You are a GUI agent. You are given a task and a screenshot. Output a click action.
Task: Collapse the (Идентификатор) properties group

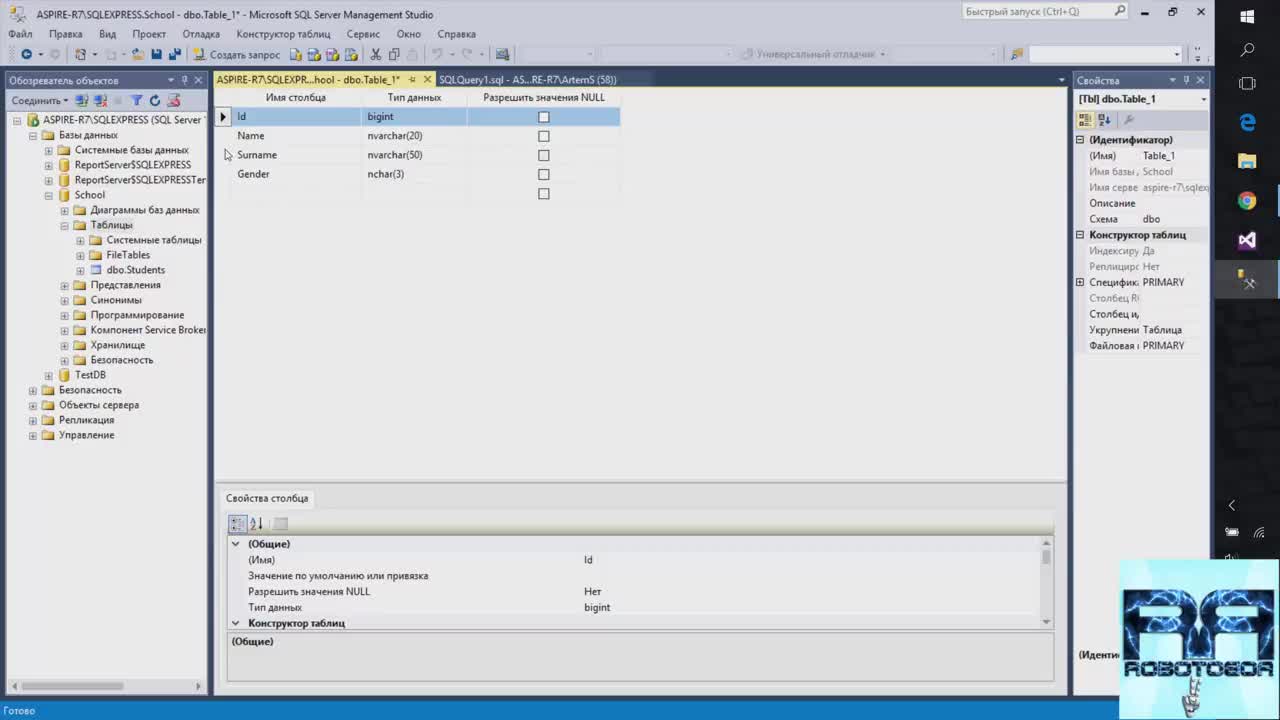(x=1080, y=140)
